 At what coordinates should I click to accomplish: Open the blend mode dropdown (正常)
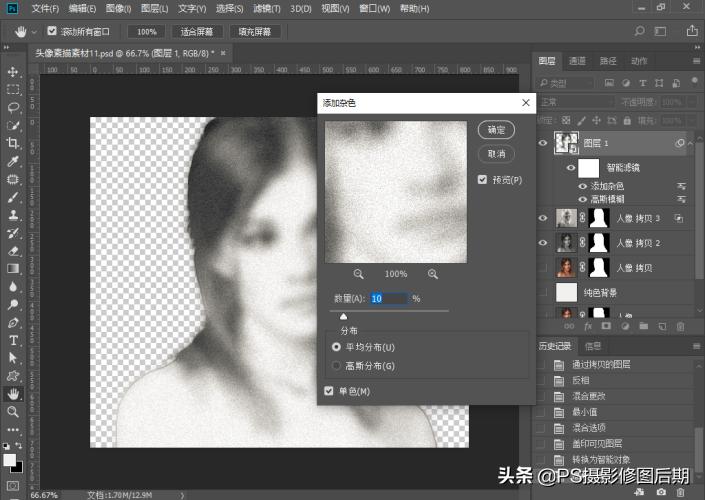tap(577, 103)
